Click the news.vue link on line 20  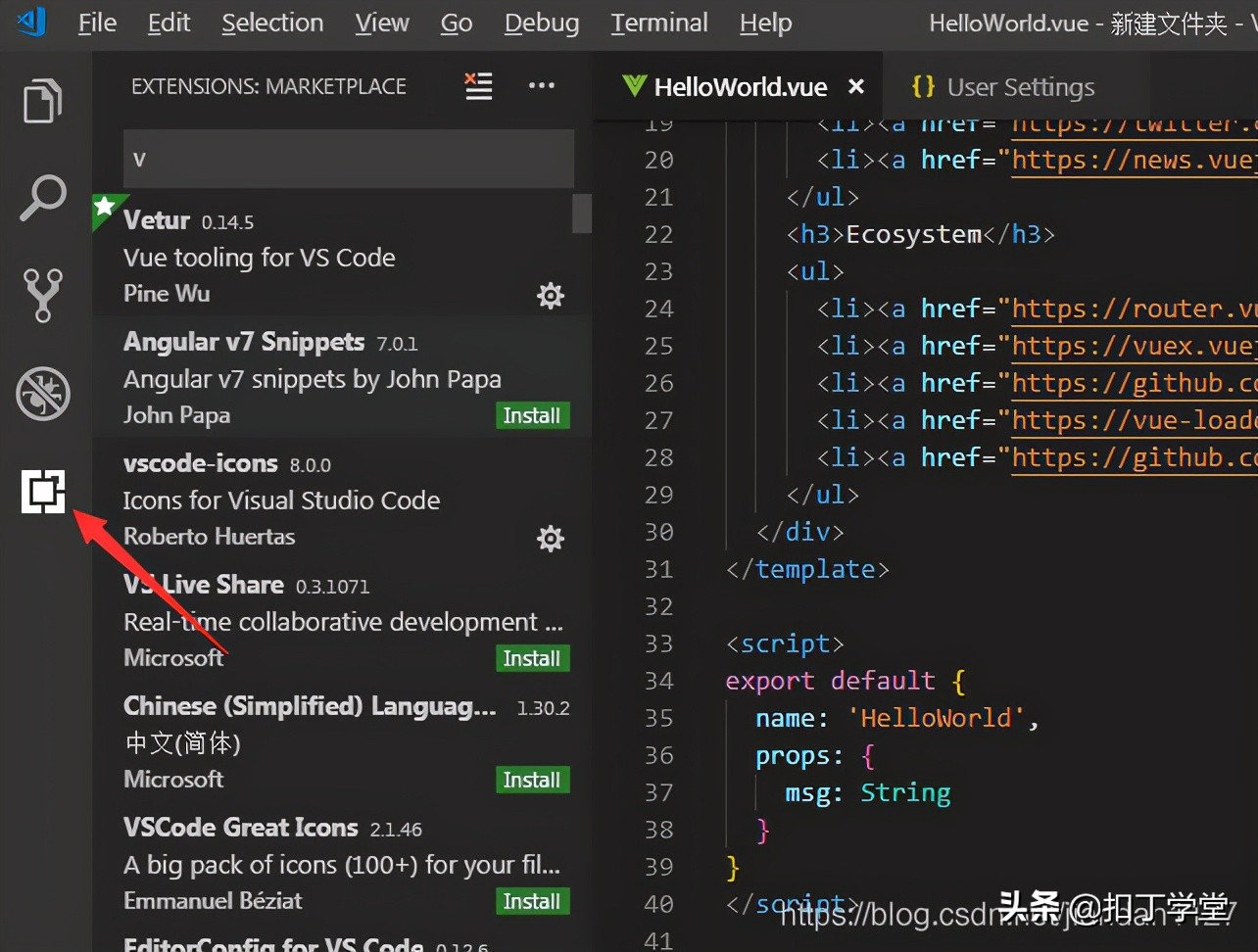click(1135, 161)
